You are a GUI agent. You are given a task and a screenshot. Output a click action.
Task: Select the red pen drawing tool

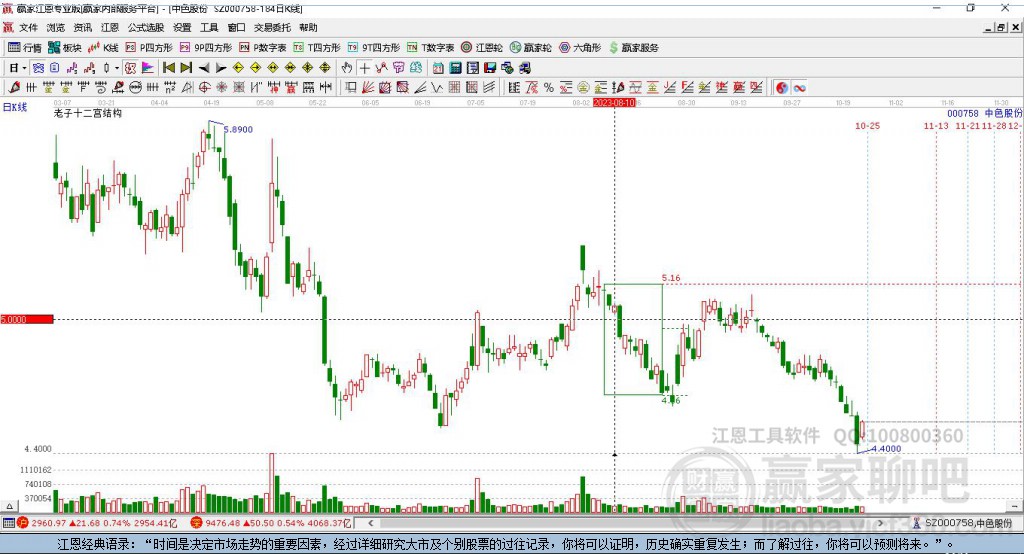click(x=14, y=87)
